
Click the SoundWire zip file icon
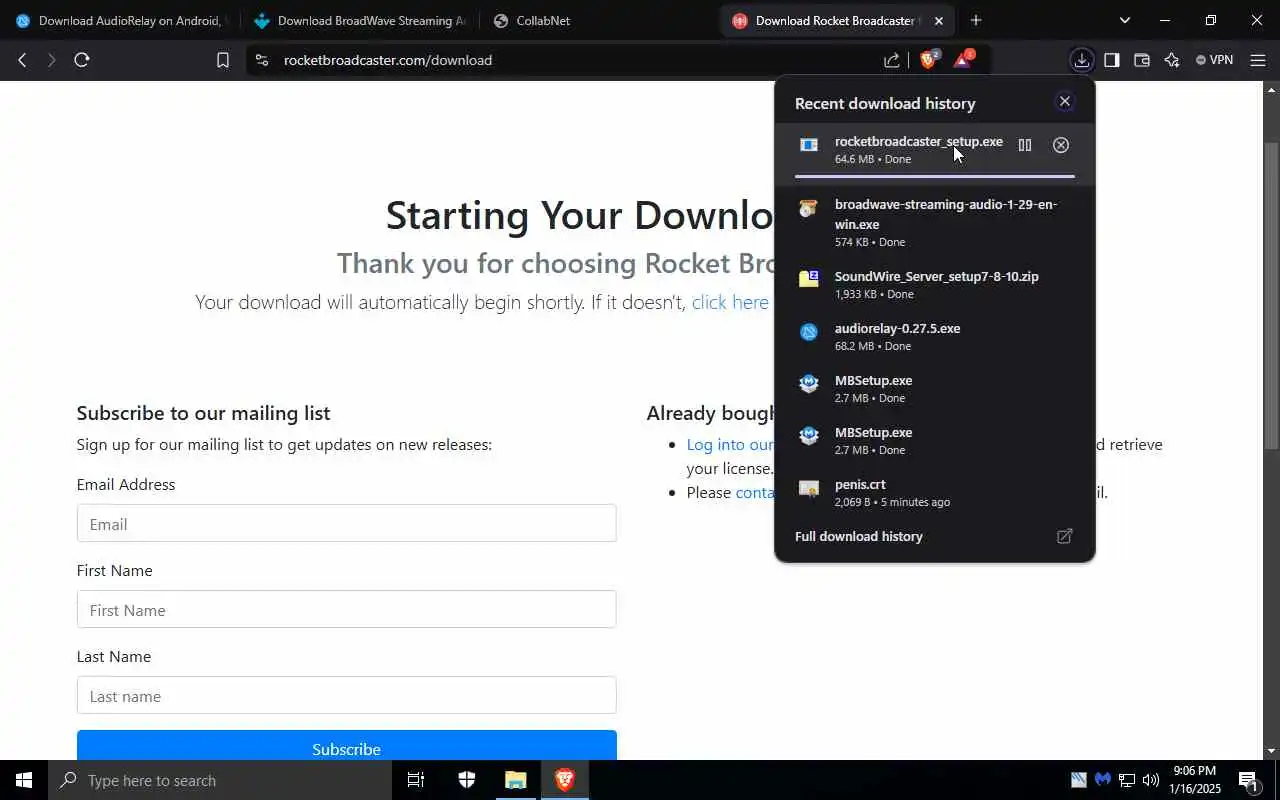coord(809,279)
